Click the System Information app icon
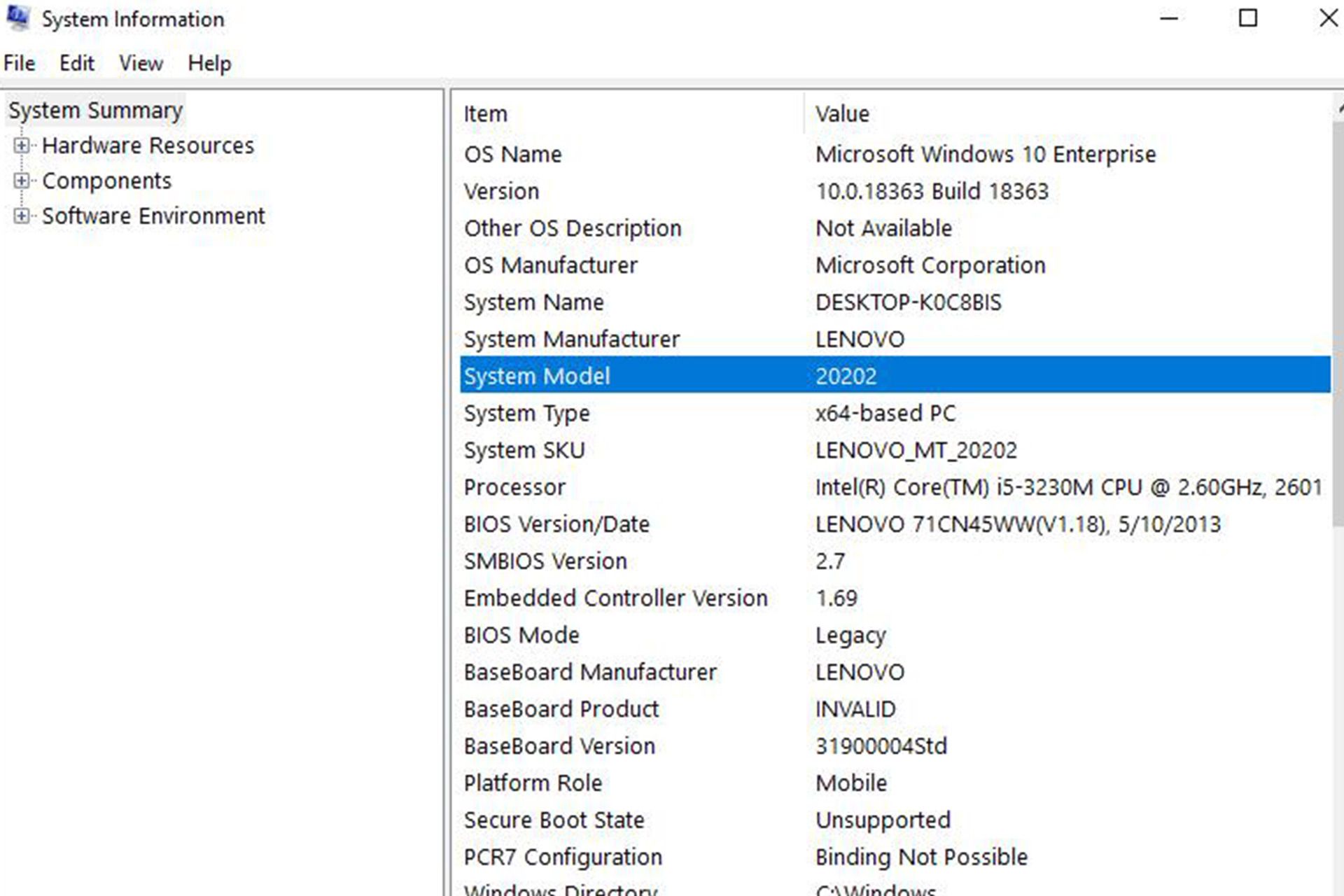The height and width of the screenshot is (896, 1344). click(17, 17)
